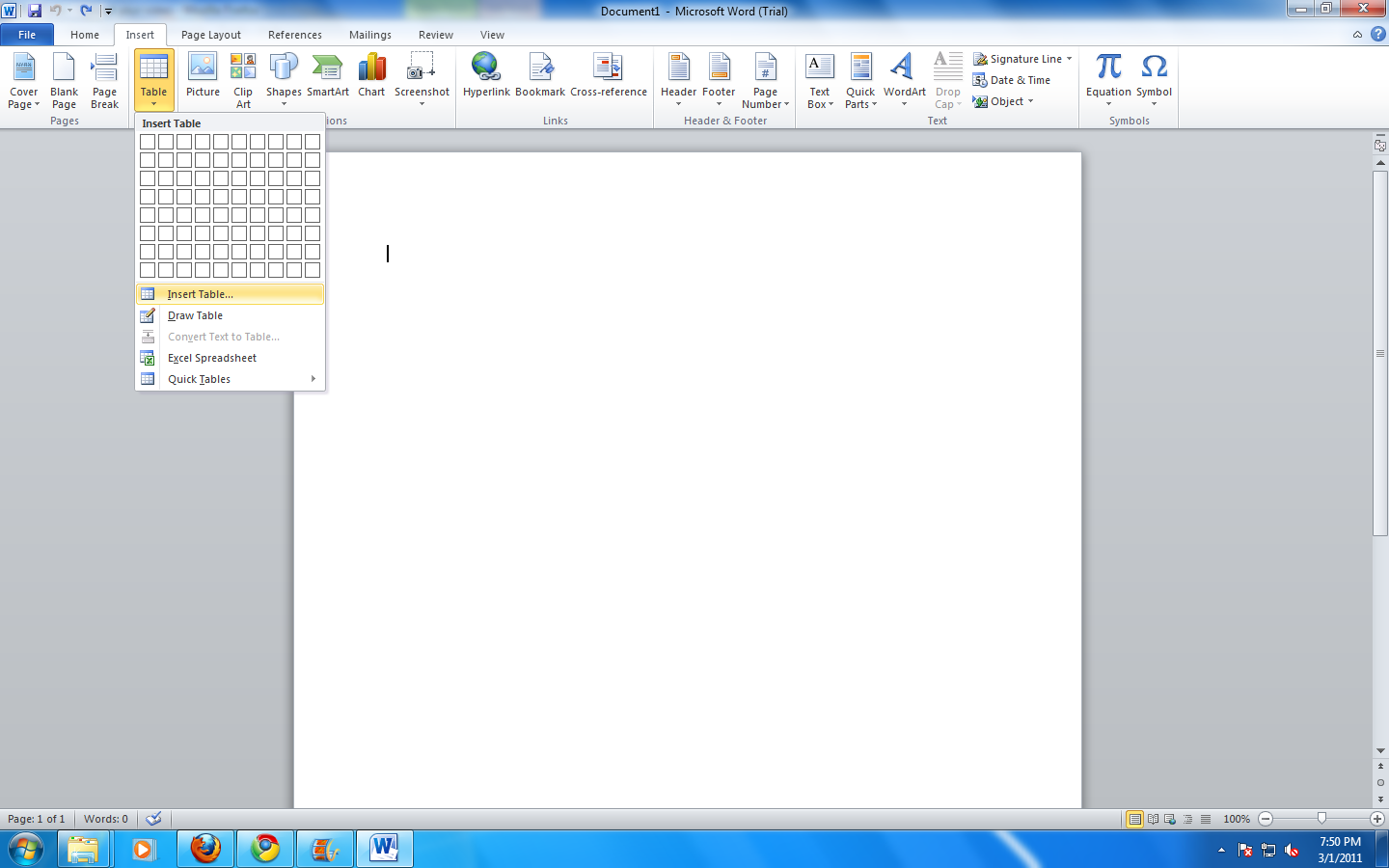Click the Redo icon in the title bar
1389x868 pixels.
86,11
